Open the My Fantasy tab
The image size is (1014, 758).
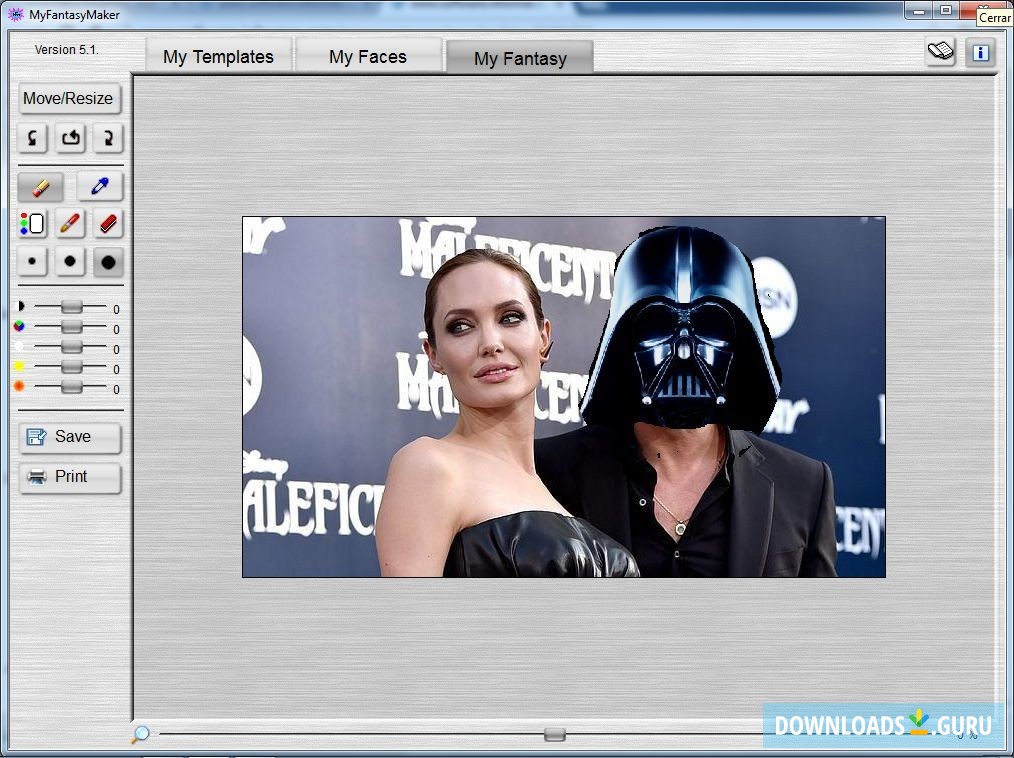pyautogui.click(x=520, y=58)
